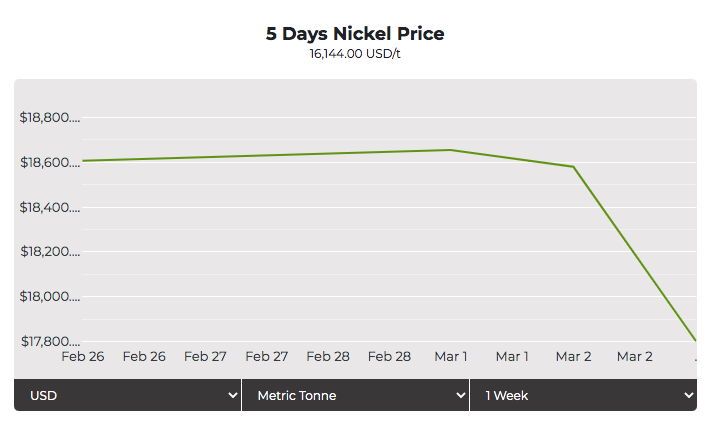The width and height of the screenshot is (727, 432).
Task: Open the 1 Week time range dropdown
Action: coord(583,395)
